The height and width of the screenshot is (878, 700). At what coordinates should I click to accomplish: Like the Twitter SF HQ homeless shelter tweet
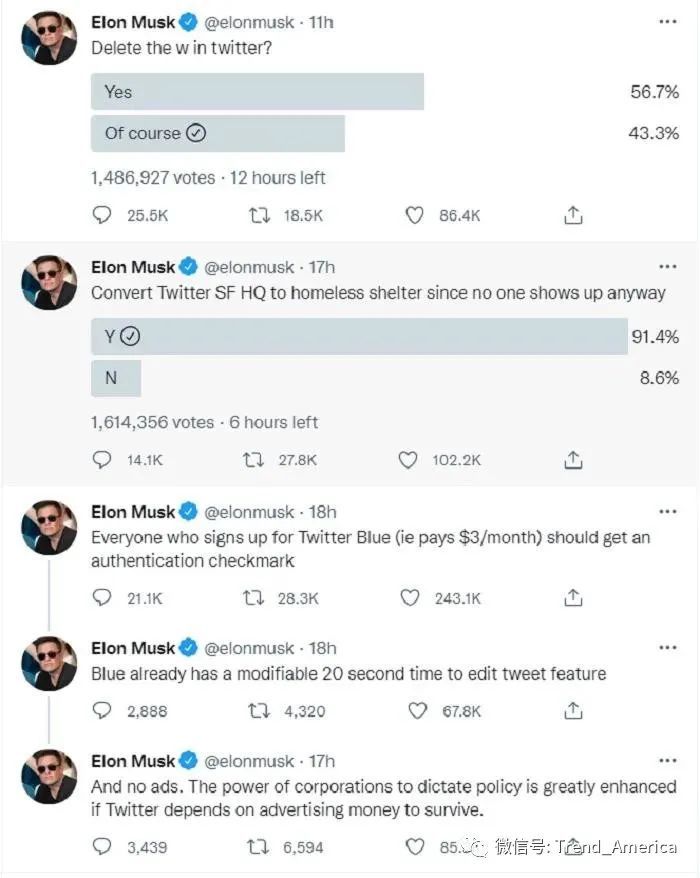(408, 460)
